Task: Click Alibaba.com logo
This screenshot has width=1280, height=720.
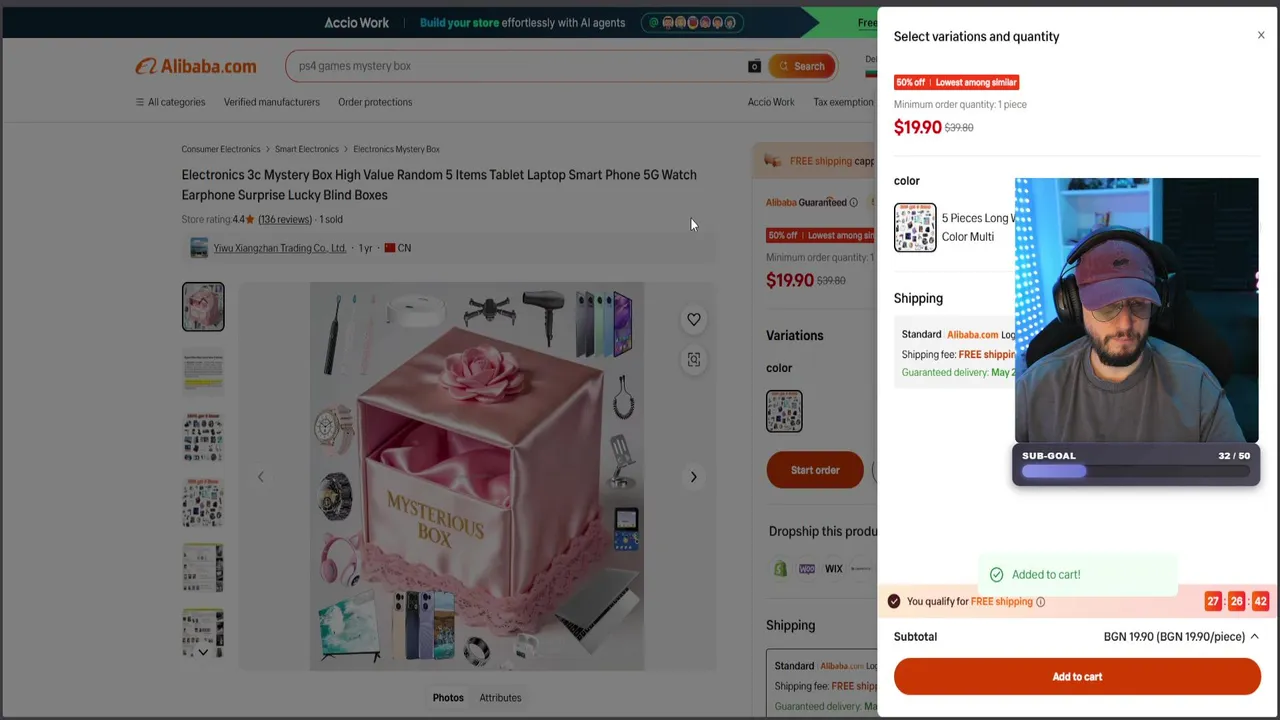Action: (x=196, y=66)
